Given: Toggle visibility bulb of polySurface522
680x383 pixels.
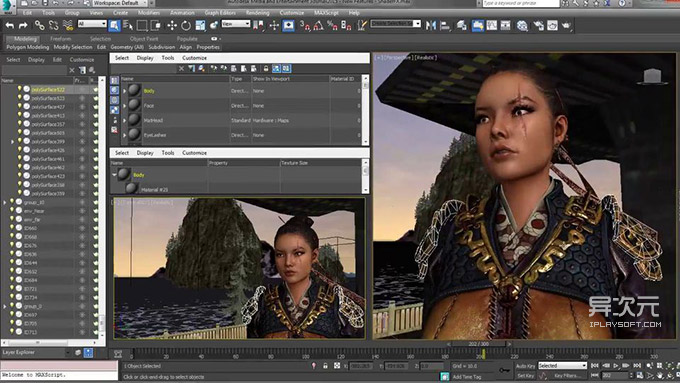Looking at the screenshot, I should (20, 89).
